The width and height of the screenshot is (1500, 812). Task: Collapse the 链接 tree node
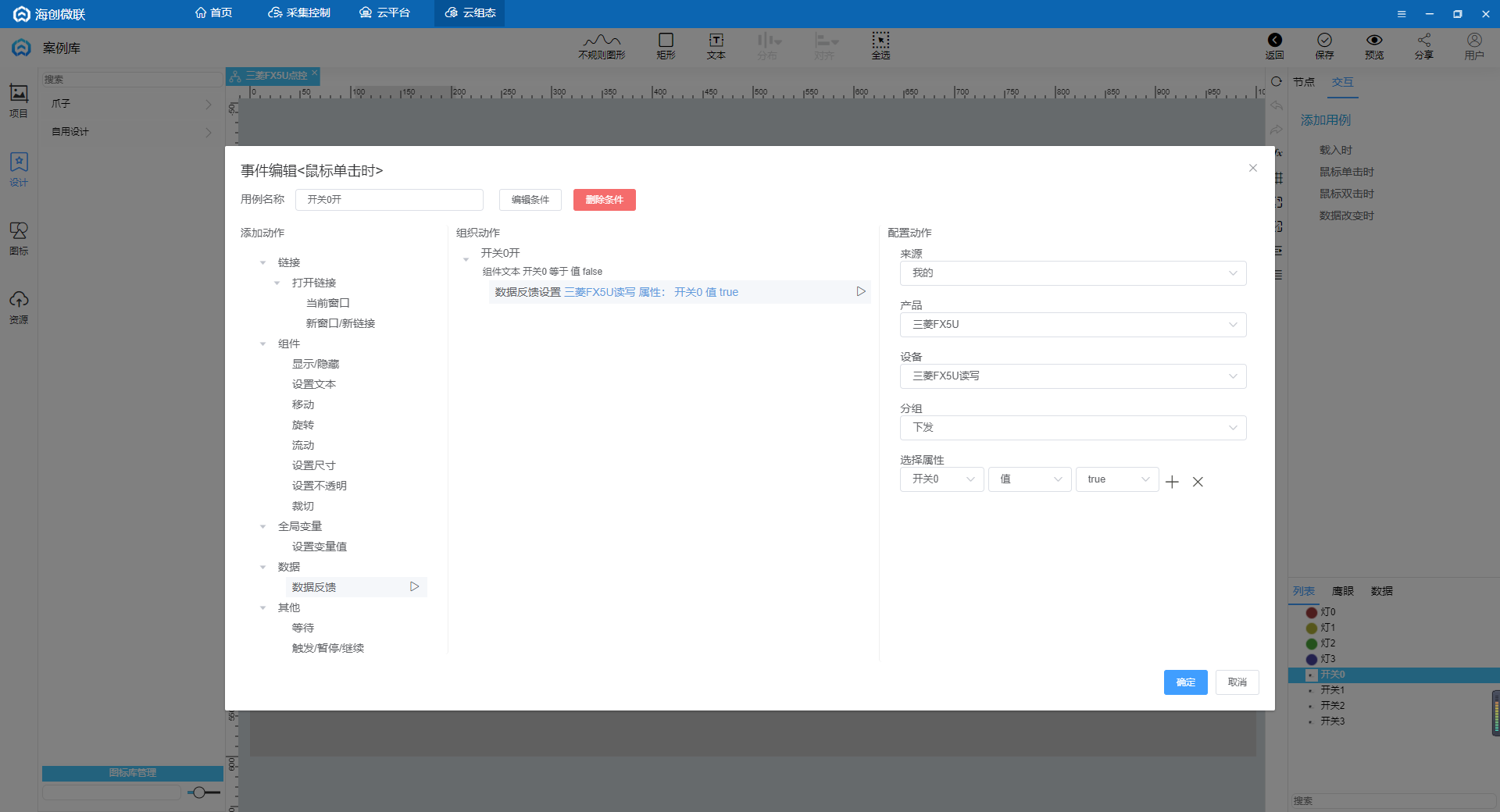point(263,262)
